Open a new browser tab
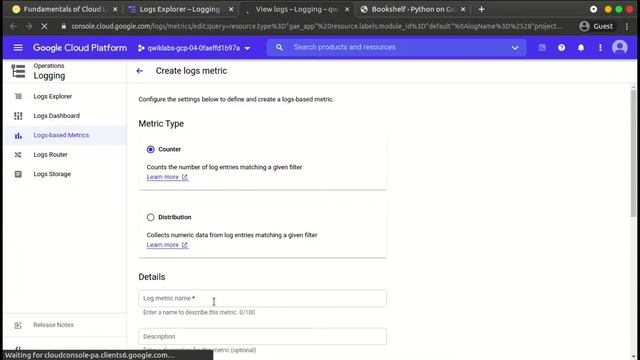The image size is (640, 360). [x=481, y=9]
